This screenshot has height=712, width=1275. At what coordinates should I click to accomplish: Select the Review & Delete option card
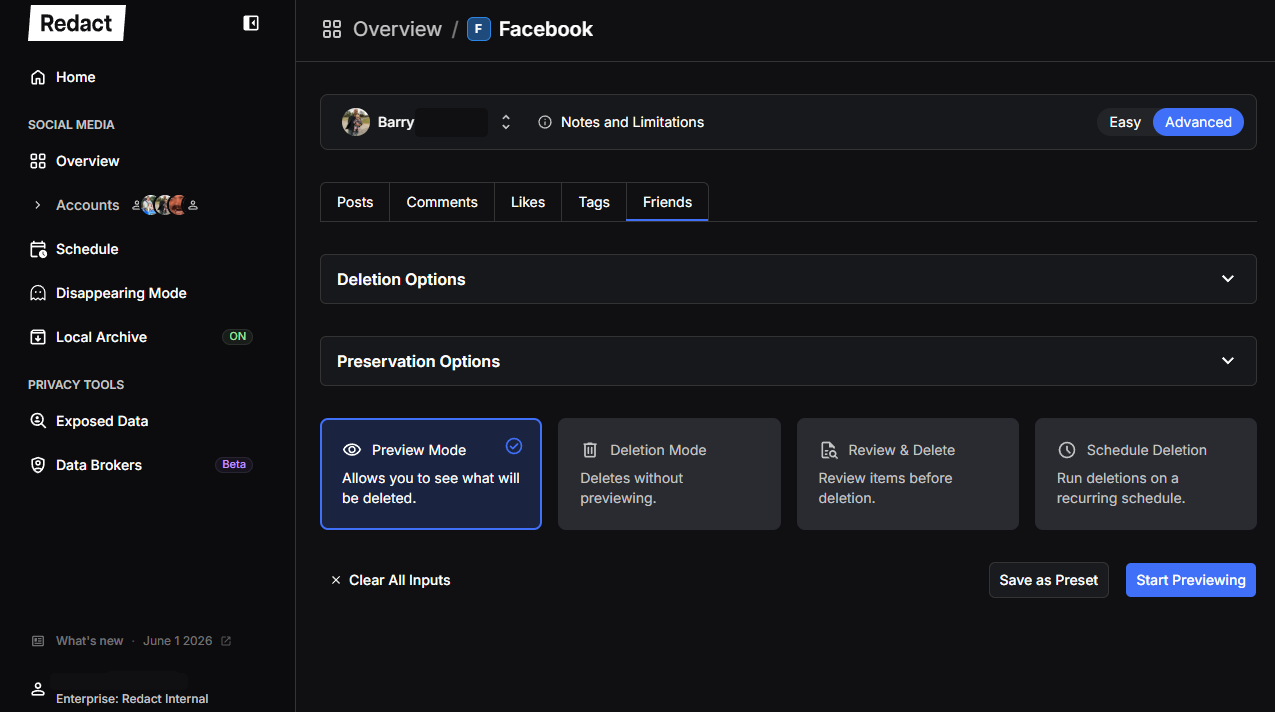pos(908,474)
